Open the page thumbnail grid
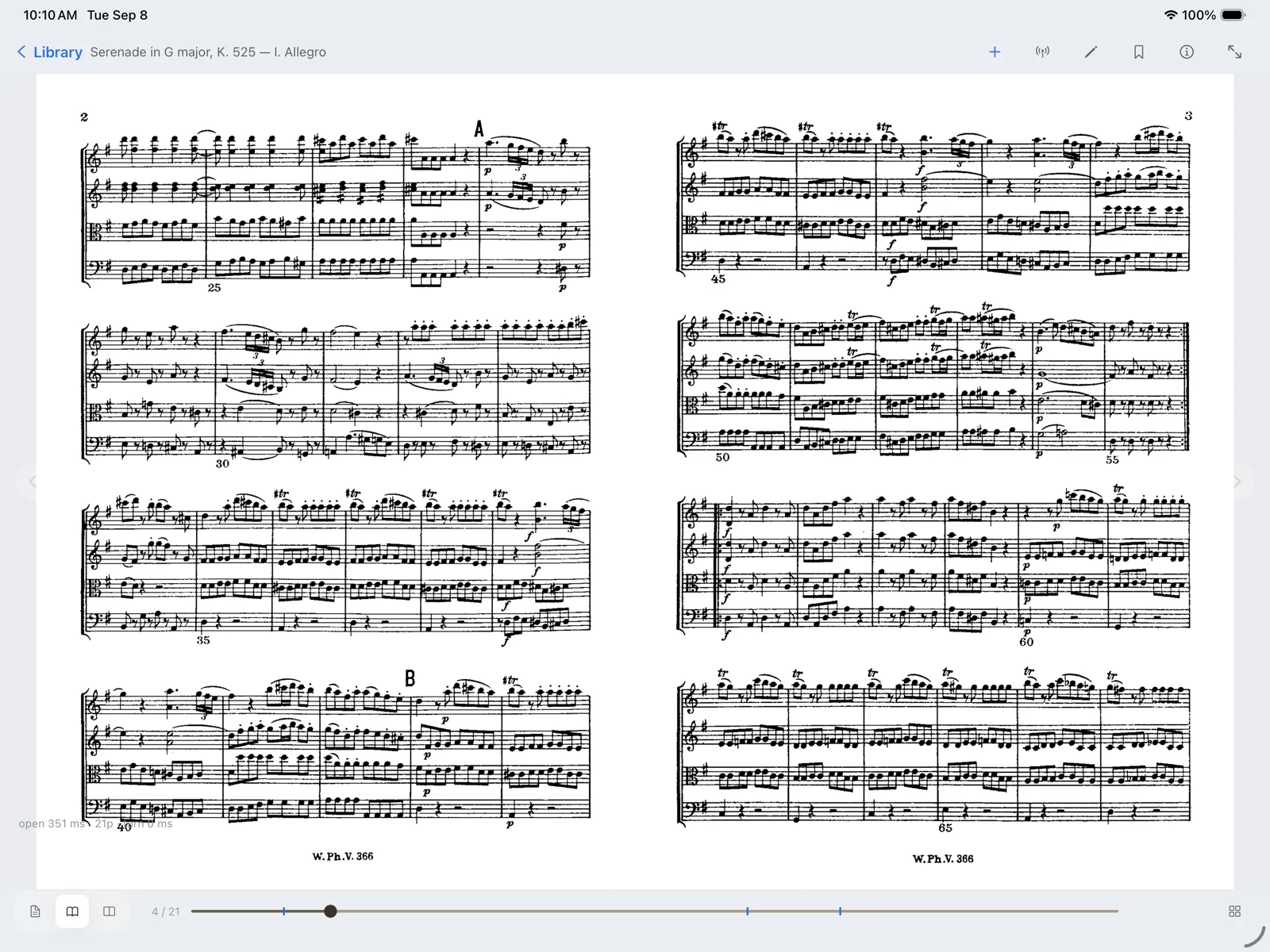Viewport: 1270px width, 952px height. 1234,912
